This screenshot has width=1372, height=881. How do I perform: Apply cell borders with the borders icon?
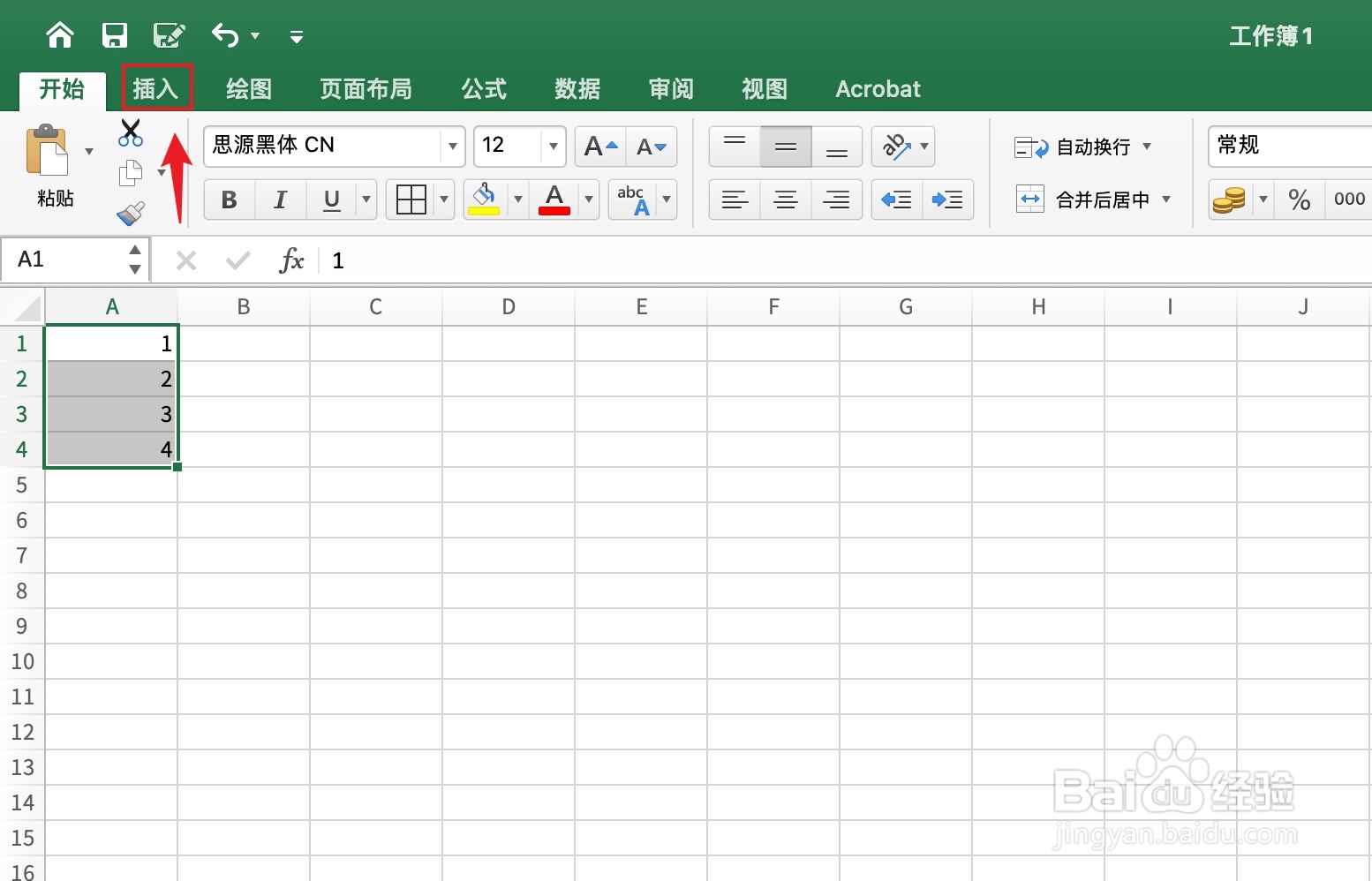(411, 200)
